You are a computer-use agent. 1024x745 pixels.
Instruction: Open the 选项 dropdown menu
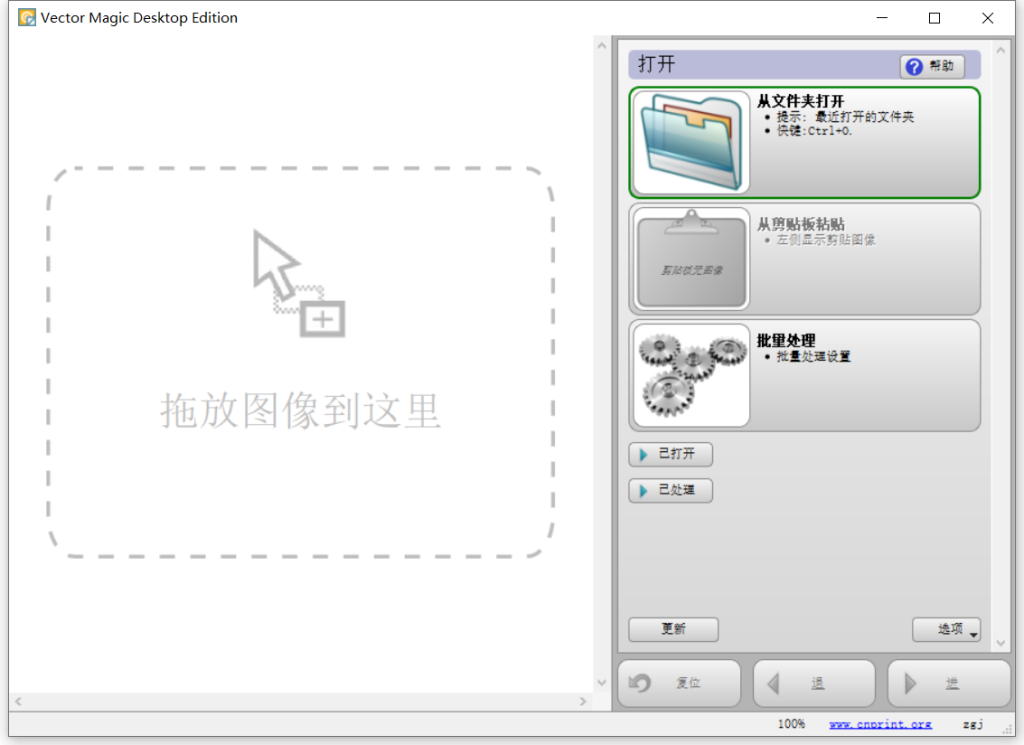[946, 630]
